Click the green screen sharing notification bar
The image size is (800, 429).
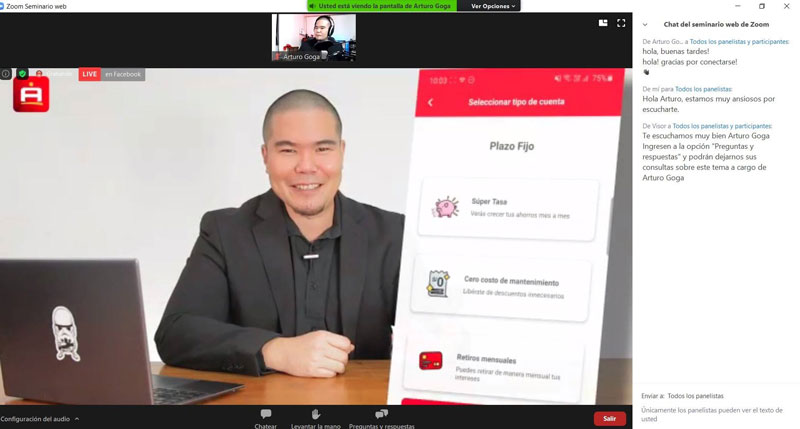(x=381, y=6)
